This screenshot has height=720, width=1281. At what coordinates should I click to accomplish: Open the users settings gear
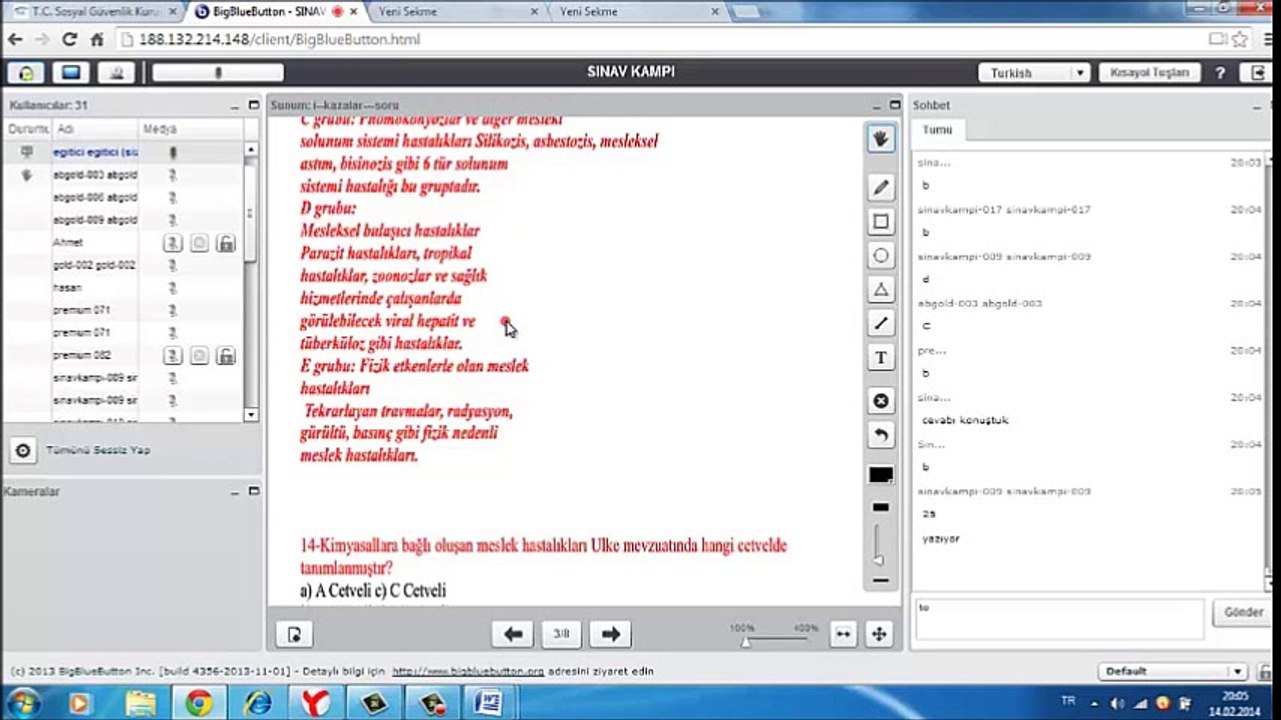click(x=23, y=450)
